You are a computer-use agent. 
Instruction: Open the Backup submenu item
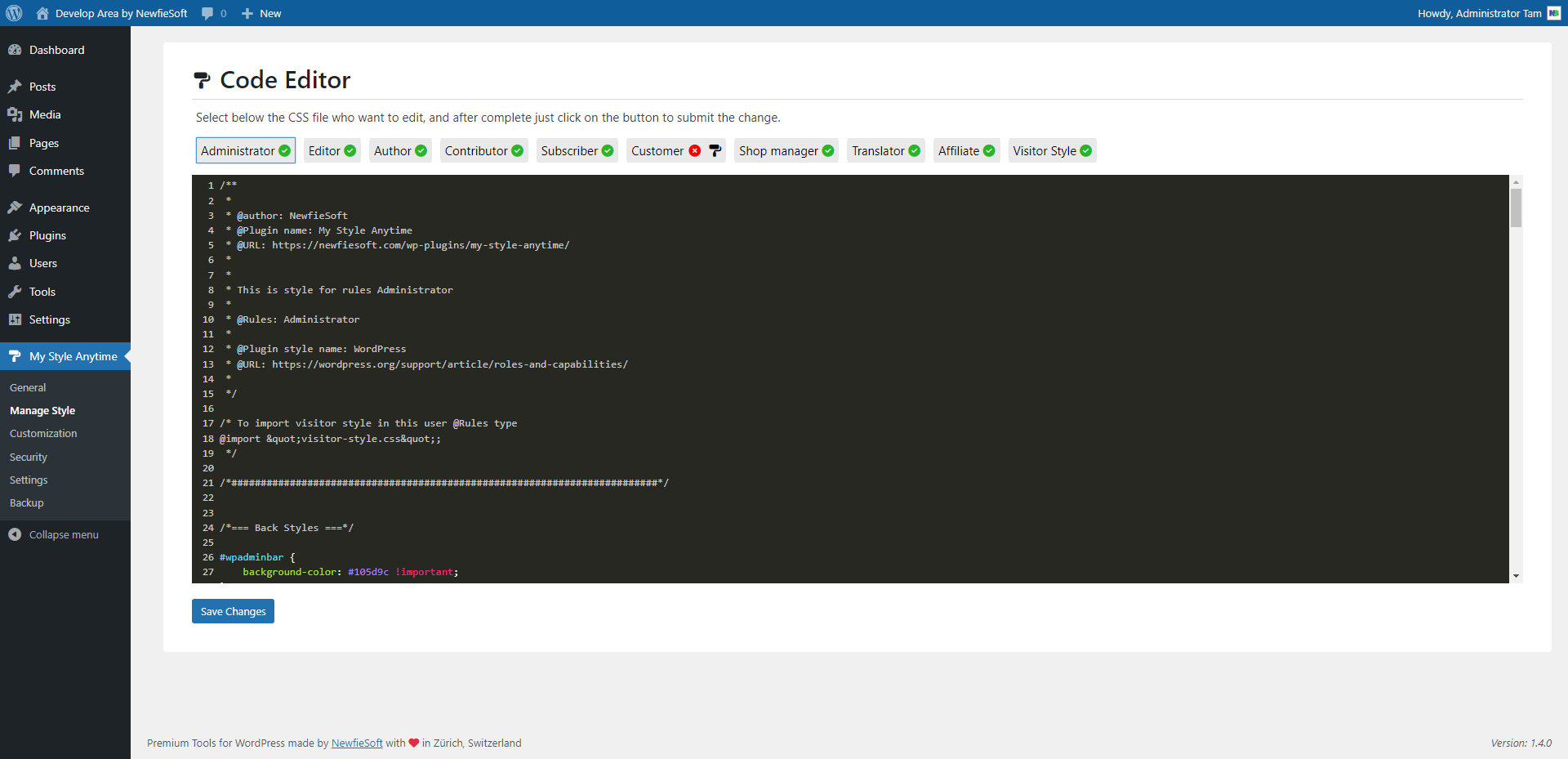(x=27, y=502)
